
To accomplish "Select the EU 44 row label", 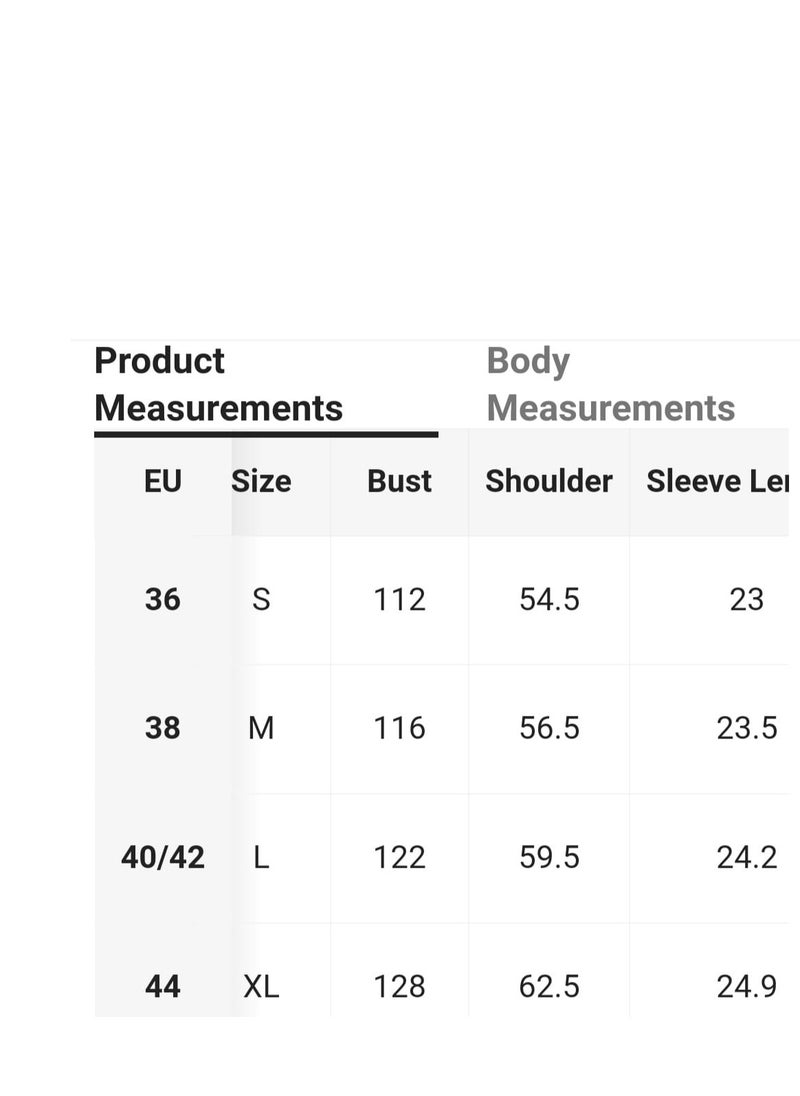I will (163, 987).
